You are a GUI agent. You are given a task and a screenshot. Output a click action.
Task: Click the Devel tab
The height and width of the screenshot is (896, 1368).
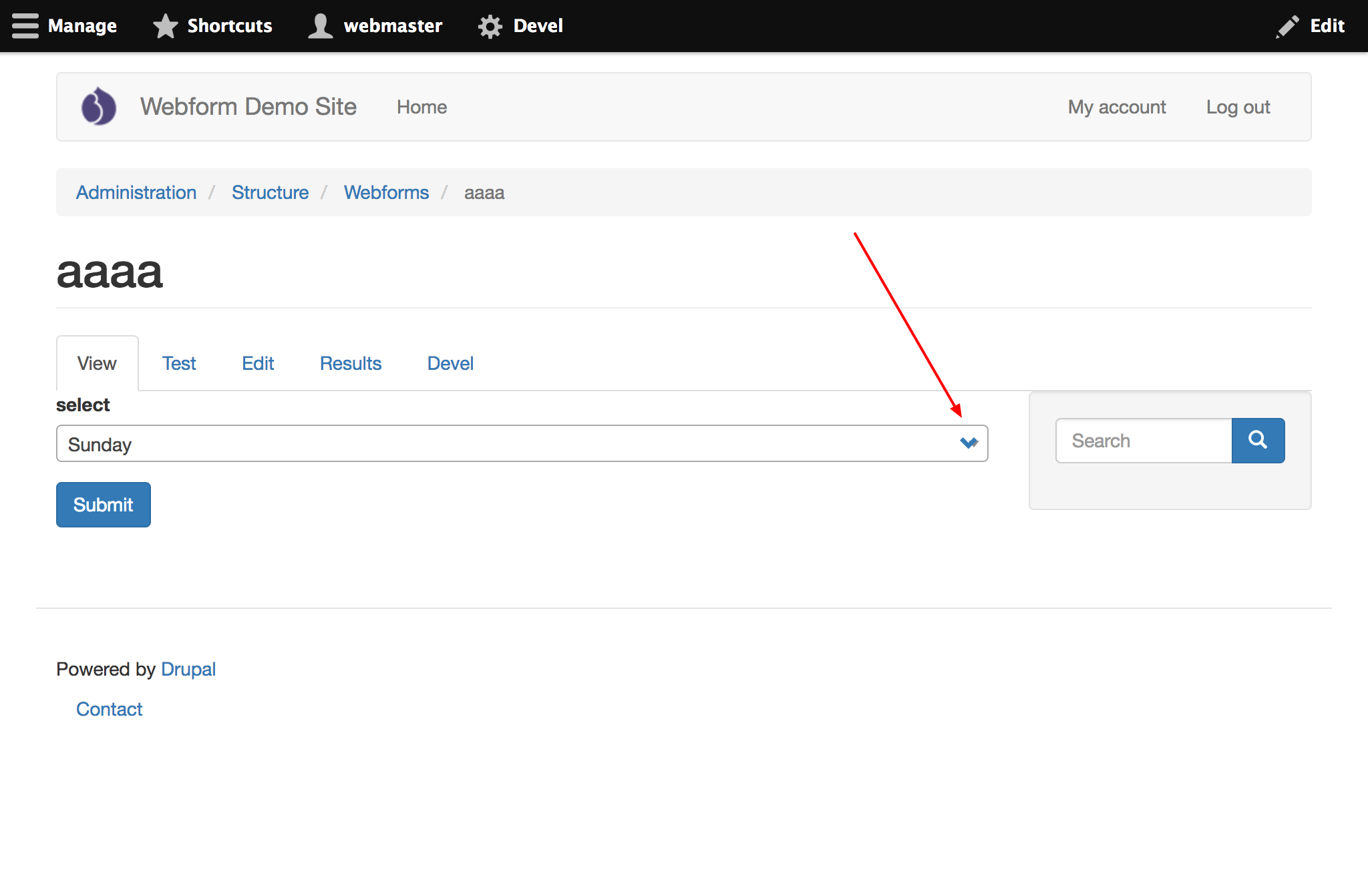450,362
